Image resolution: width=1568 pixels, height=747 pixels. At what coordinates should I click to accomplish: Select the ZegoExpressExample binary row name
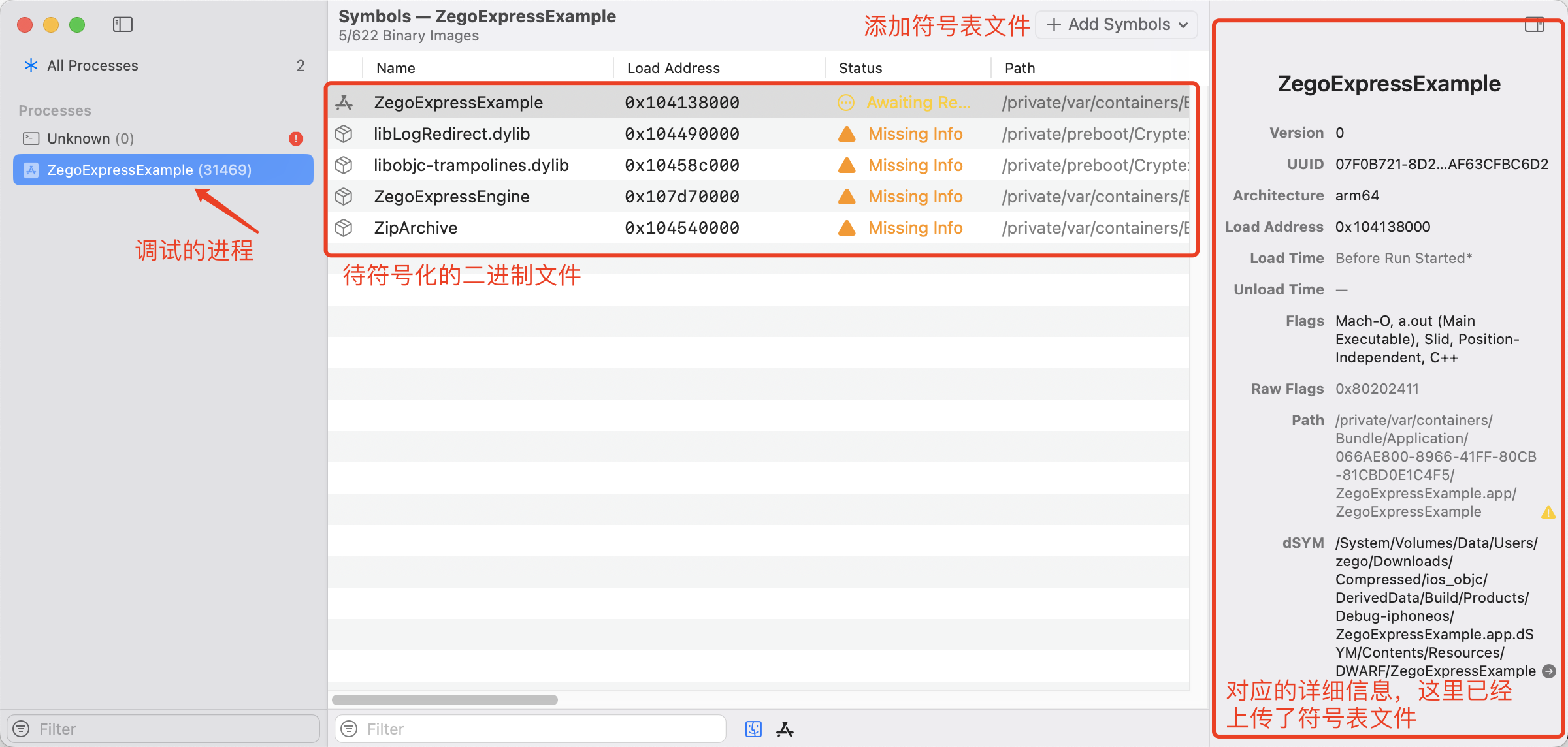tap(458, 103)
